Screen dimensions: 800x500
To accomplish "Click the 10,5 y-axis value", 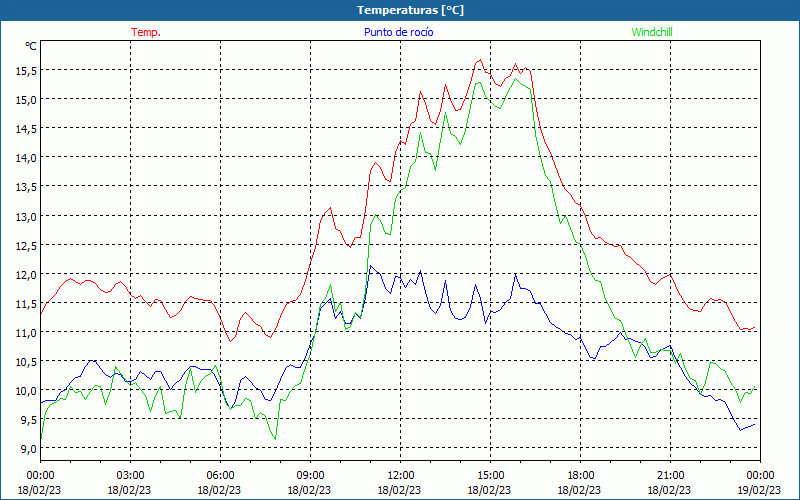I will pos(26,362).
